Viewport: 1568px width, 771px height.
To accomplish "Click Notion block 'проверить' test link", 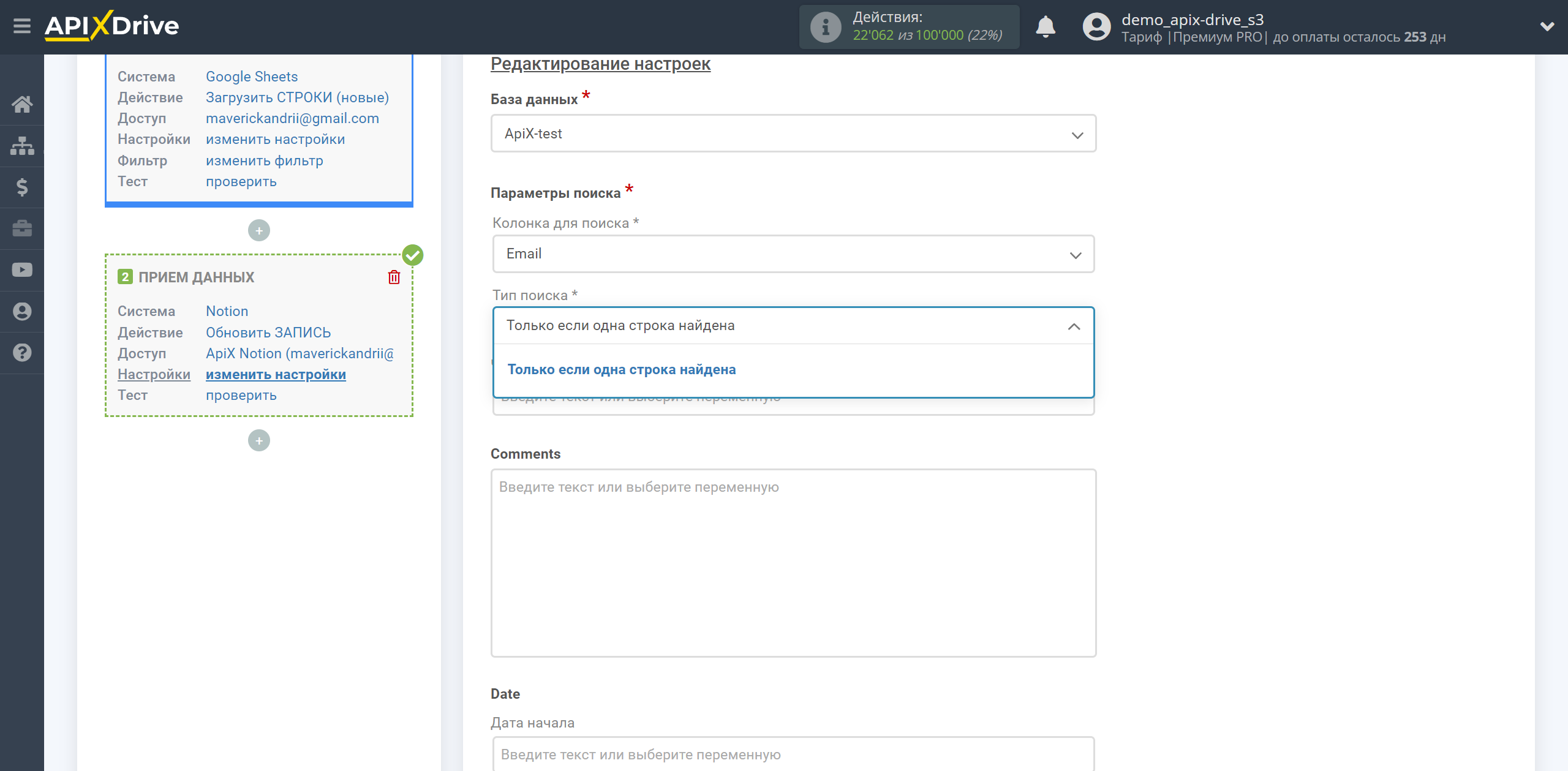I will click(241, 396).
